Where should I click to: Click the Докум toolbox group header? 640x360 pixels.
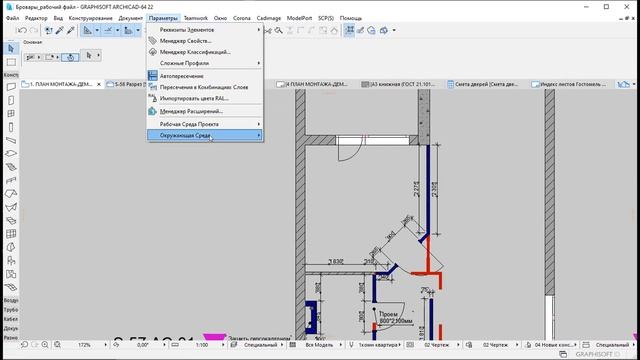(x=11, y=328)
